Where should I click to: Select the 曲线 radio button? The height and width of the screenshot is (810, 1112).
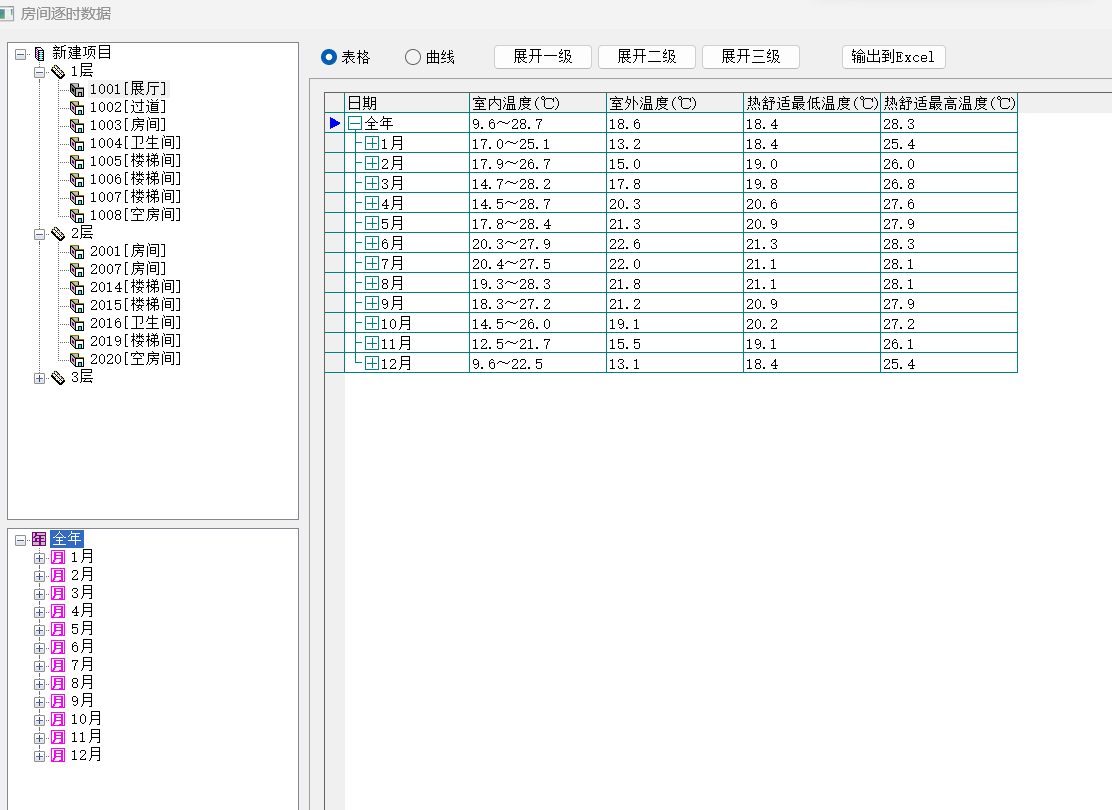tap(413, 57)
